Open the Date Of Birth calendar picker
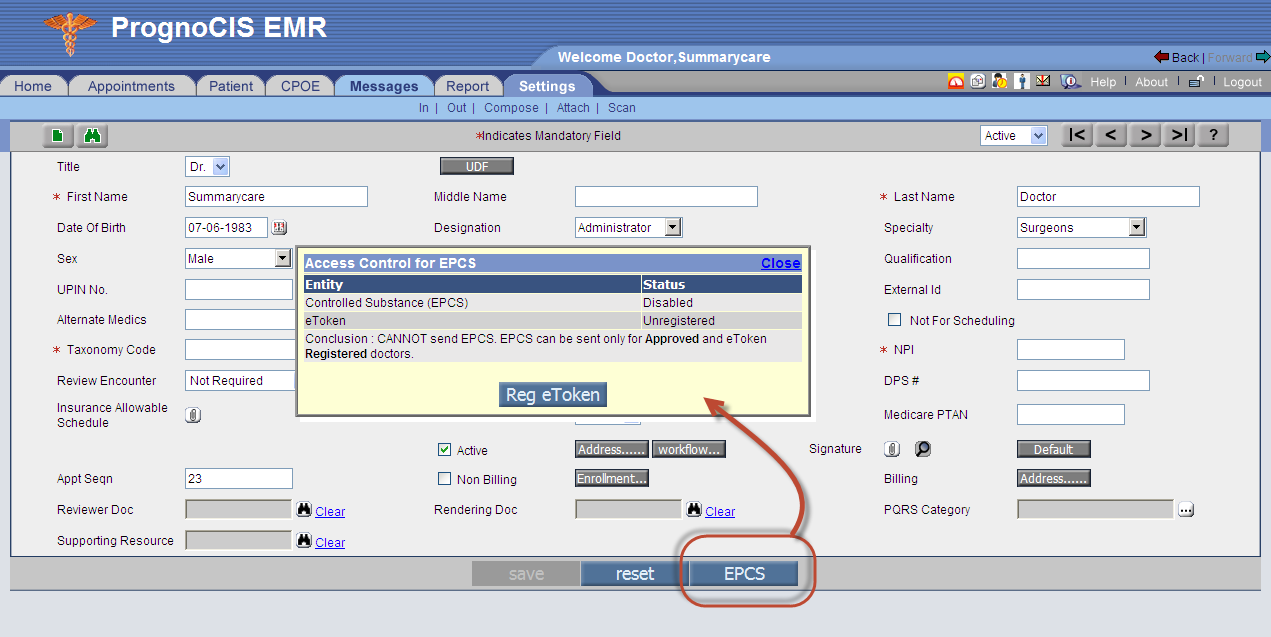Image resolution: width=1271 pixels, height=637 pixels. [x=279, y=228]
